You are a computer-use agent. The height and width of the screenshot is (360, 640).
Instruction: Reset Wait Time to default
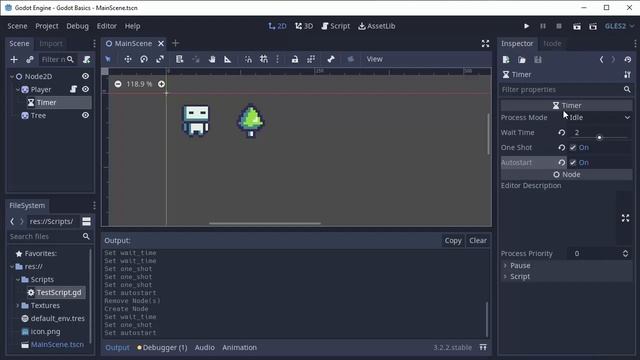point(562,132)
